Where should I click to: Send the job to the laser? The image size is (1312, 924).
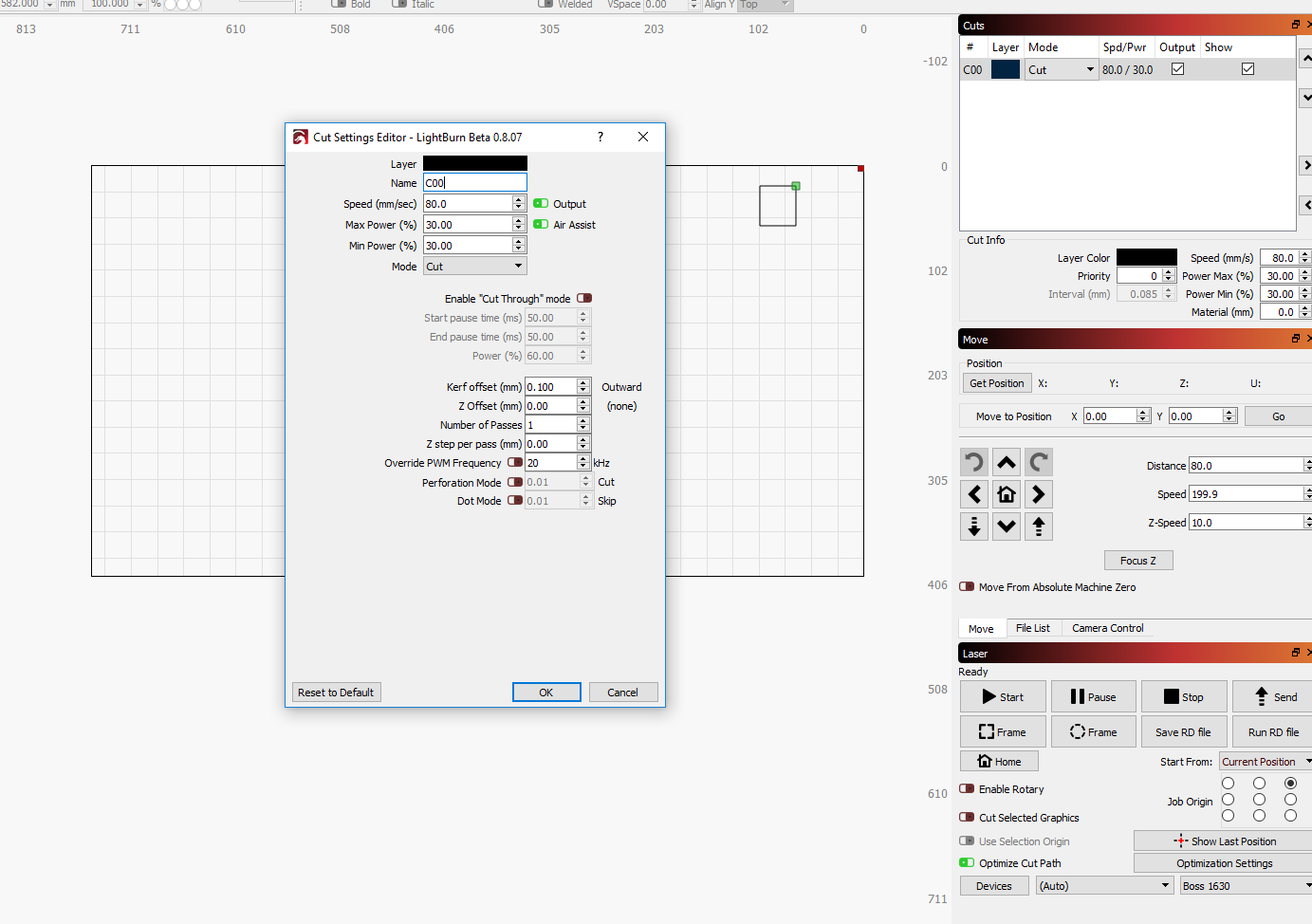tap(1274, 697)
